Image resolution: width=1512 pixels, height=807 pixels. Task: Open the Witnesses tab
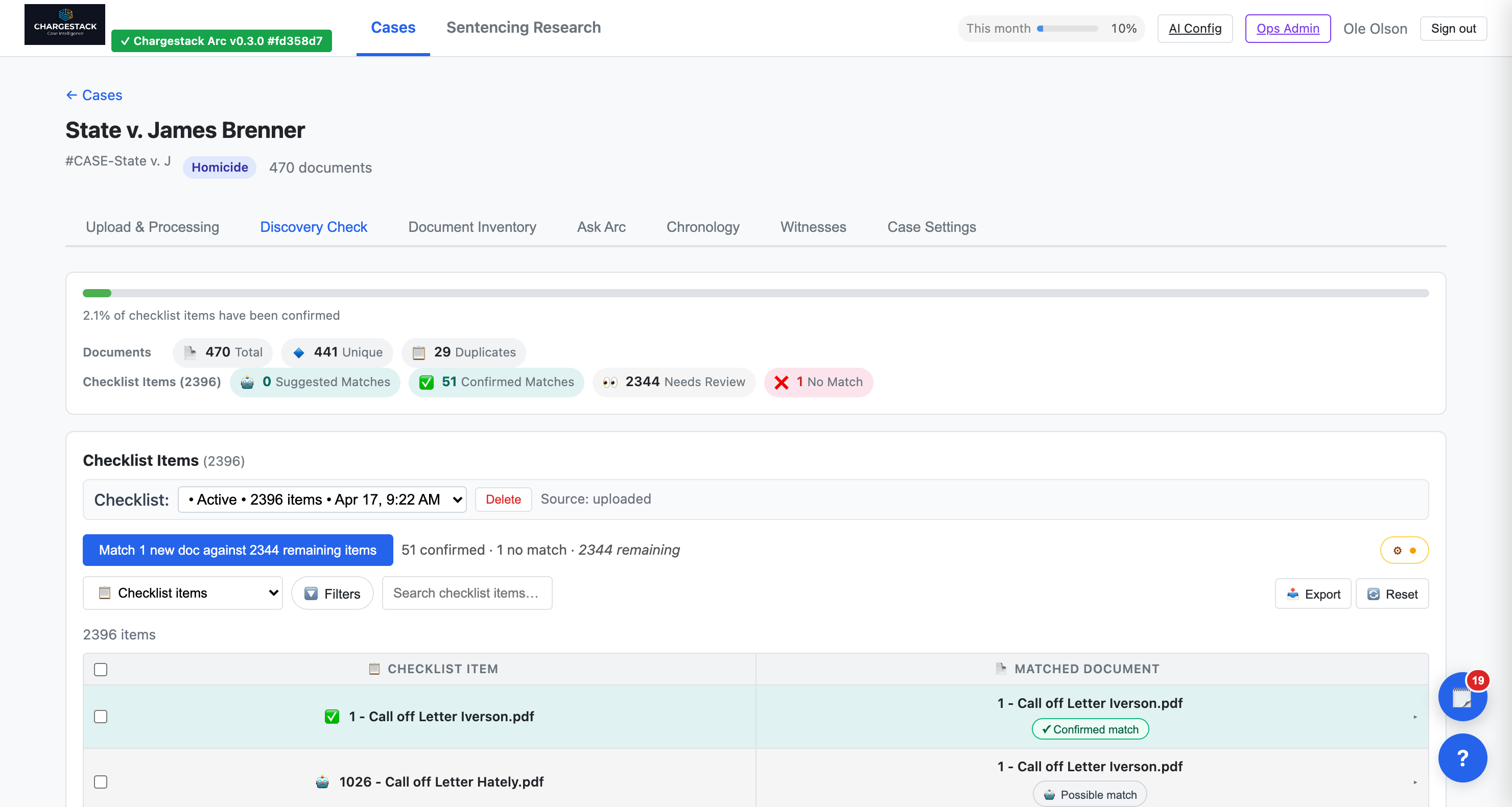(813, 227)
